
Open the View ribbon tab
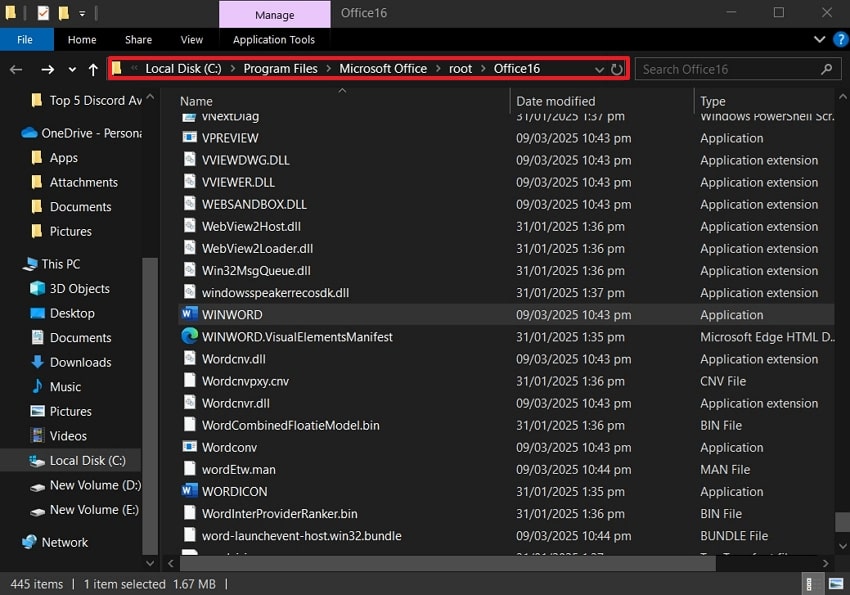(x=191, y=40)
